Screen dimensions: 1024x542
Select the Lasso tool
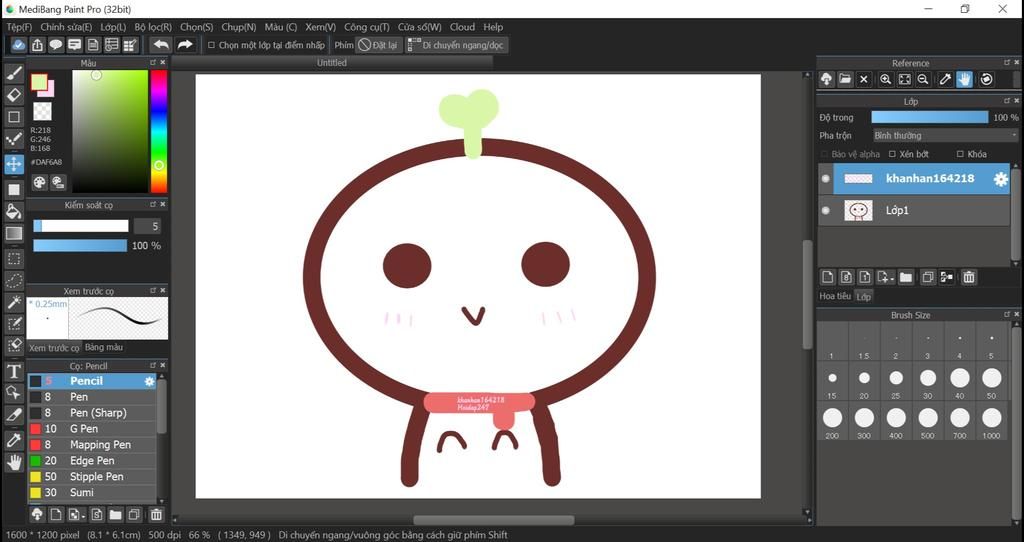pyautogui.click(x=14, y=281)
